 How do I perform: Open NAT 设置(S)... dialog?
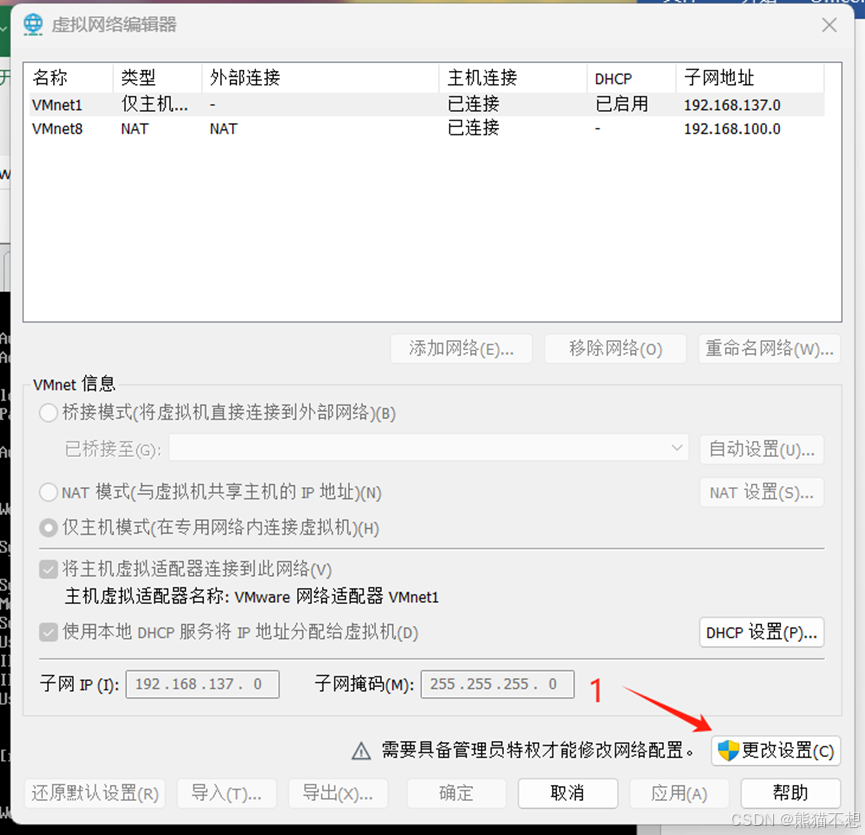click(x=762, y=492)
